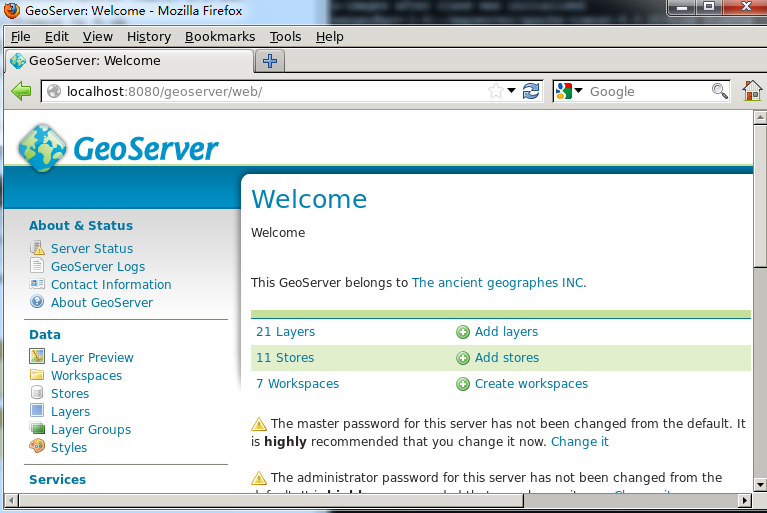Open the Styles link
The width and height of the screenshot is (767, 513).
click(x=69, y=447)
